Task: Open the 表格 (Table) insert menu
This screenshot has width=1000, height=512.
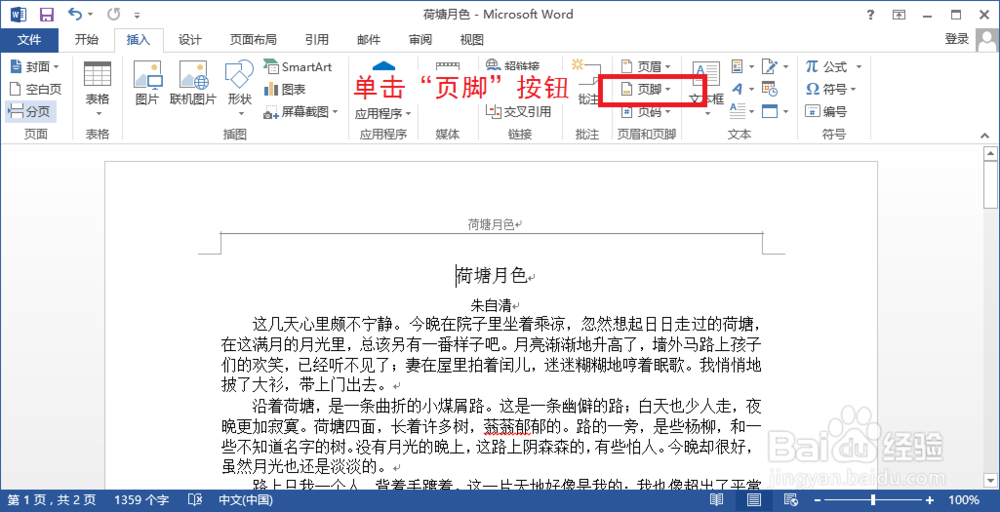Action: pos(98,90)
